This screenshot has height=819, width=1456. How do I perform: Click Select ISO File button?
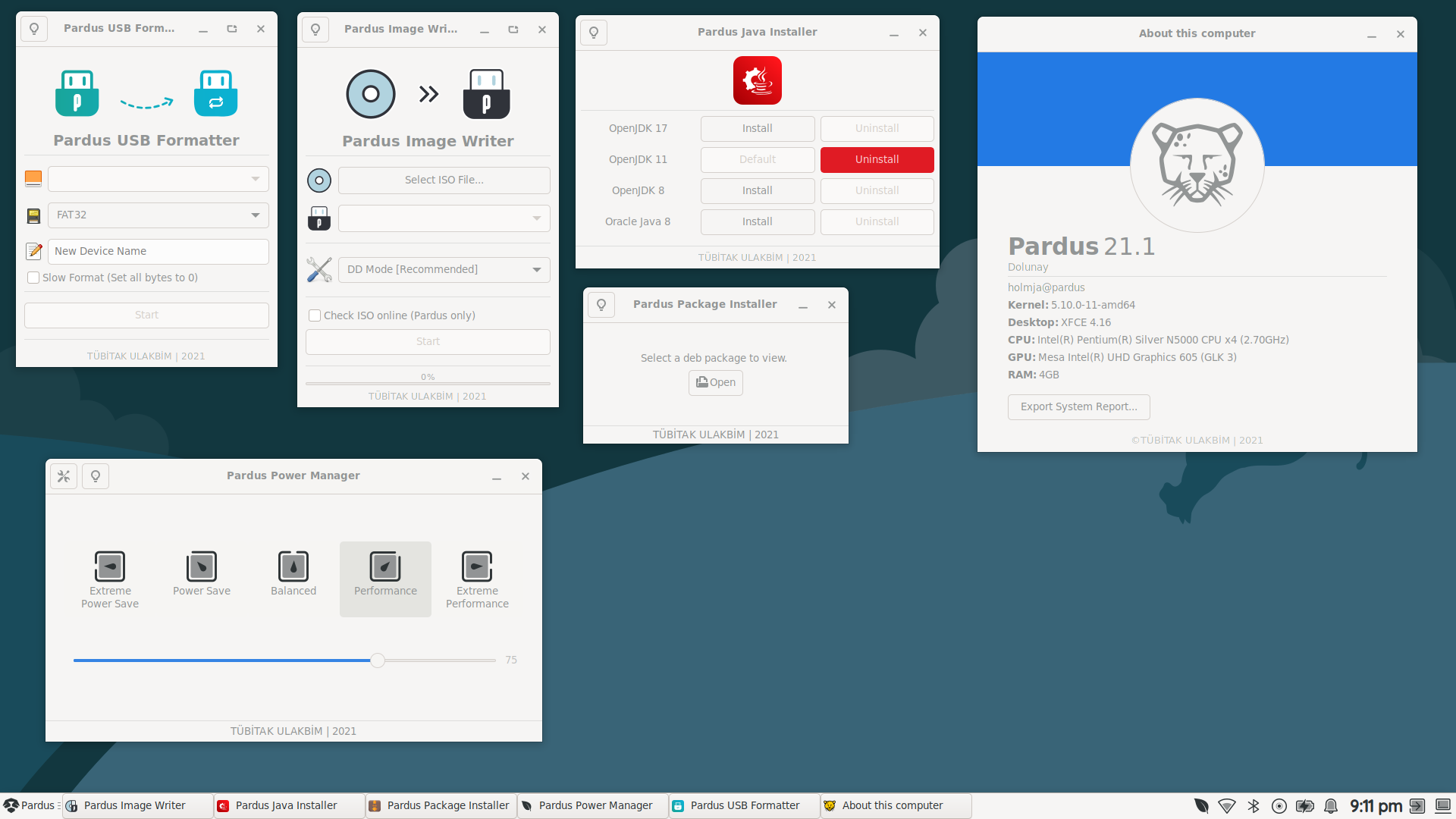tap(444, 180)
